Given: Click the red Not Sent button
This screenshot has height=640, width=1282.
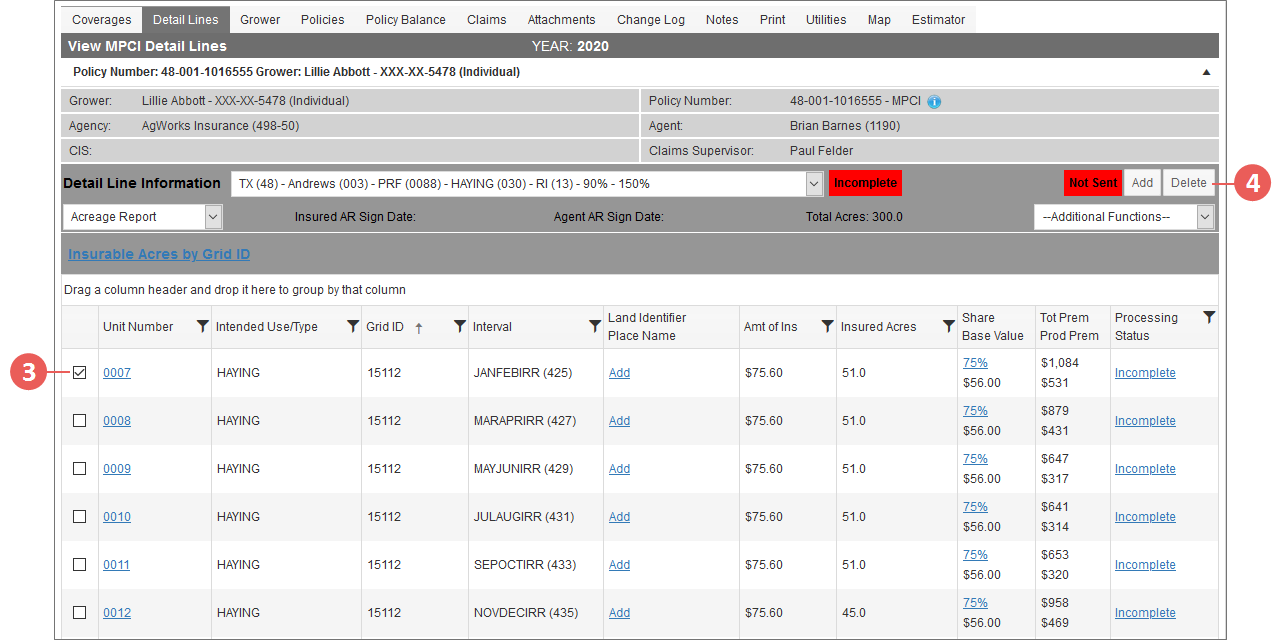Looking at the screenshot, I should click(x=1093, y=183).
